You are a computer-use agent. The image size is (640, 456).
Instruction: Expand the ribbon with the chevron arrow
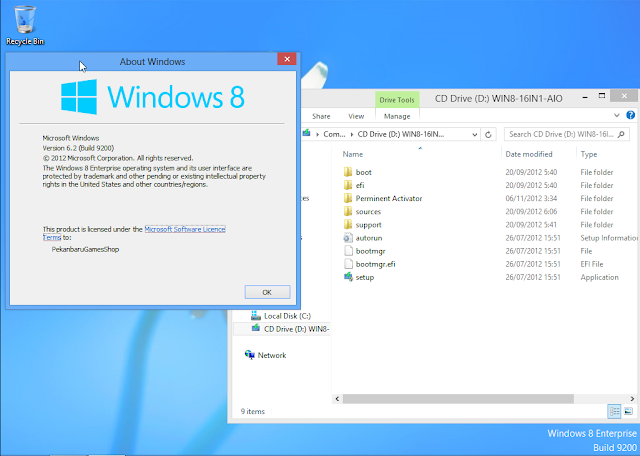[x=616, y=116]
